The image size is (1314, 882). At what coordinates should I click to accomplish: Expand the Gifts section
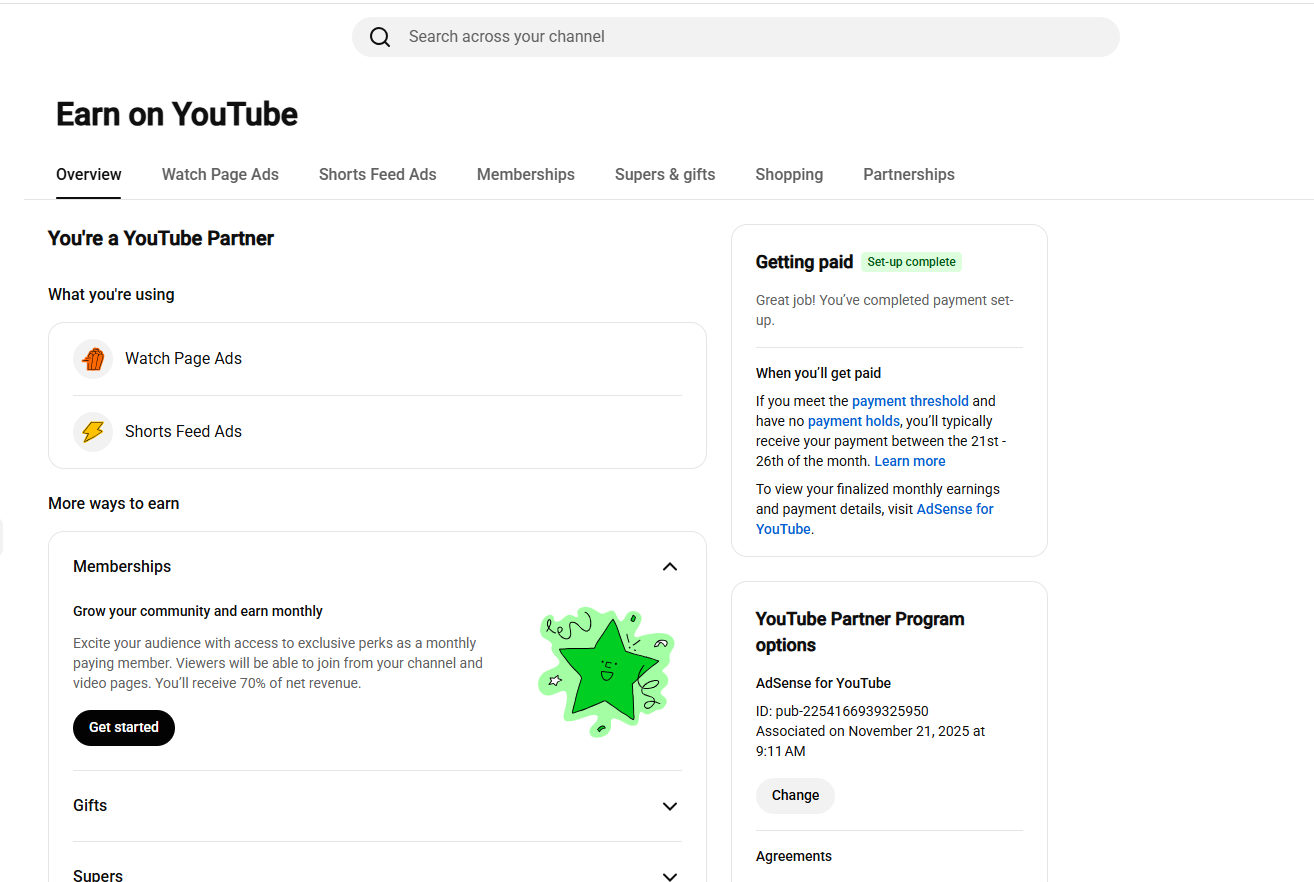(x=670, y=806)
